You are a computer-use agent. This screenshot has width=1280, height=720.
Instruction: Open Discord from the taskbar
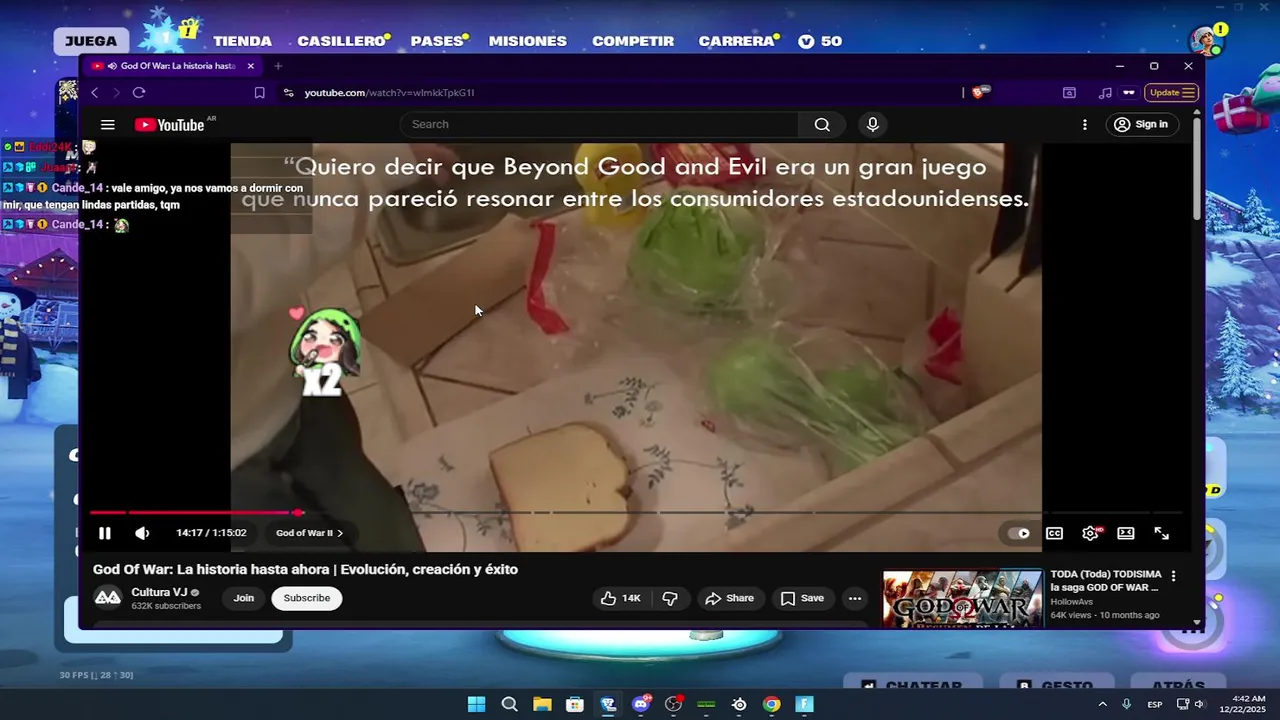pos(641,704)
